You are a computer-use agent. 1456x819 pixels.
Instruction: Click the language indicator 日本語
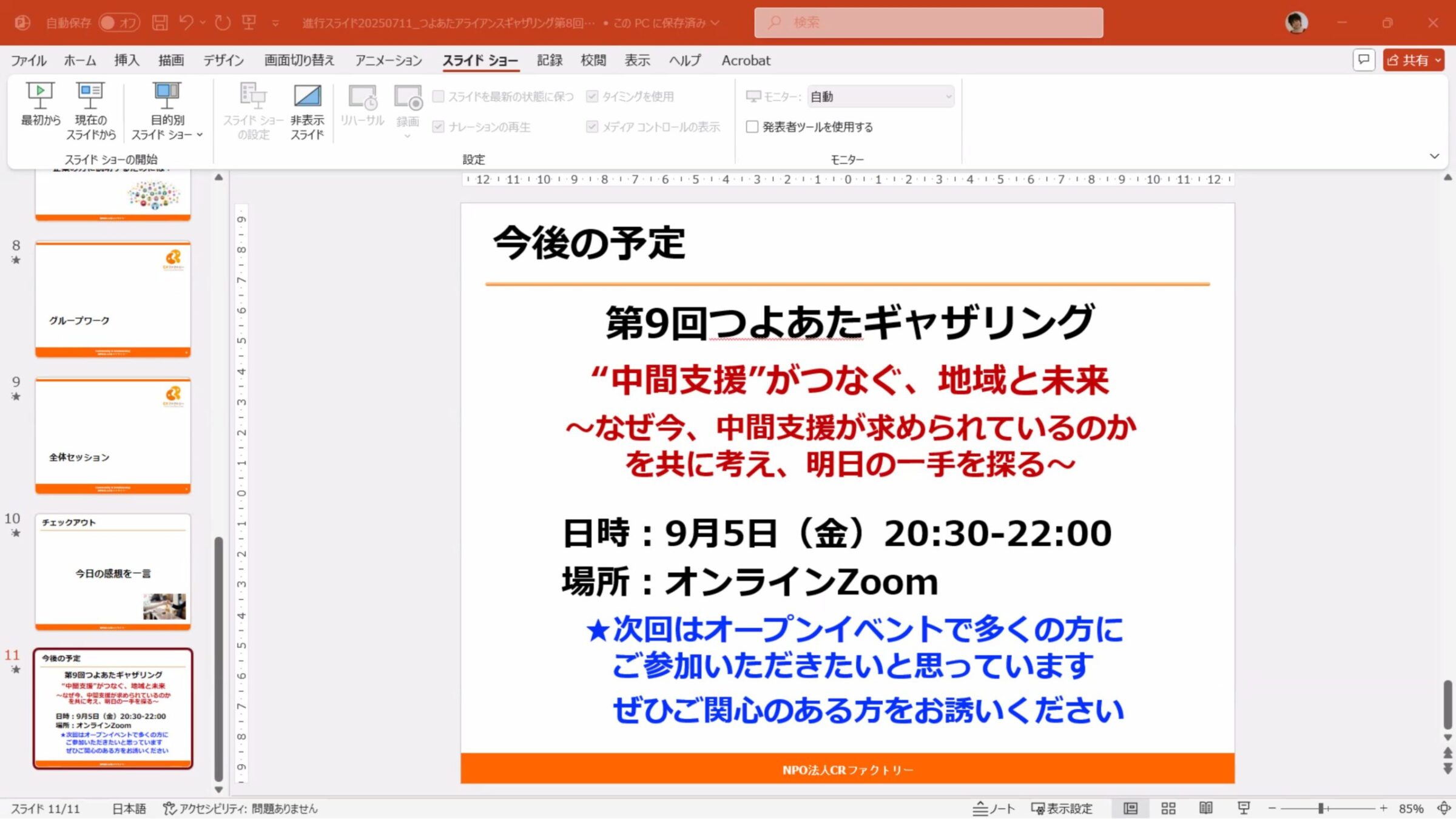[x=129, y=808]
